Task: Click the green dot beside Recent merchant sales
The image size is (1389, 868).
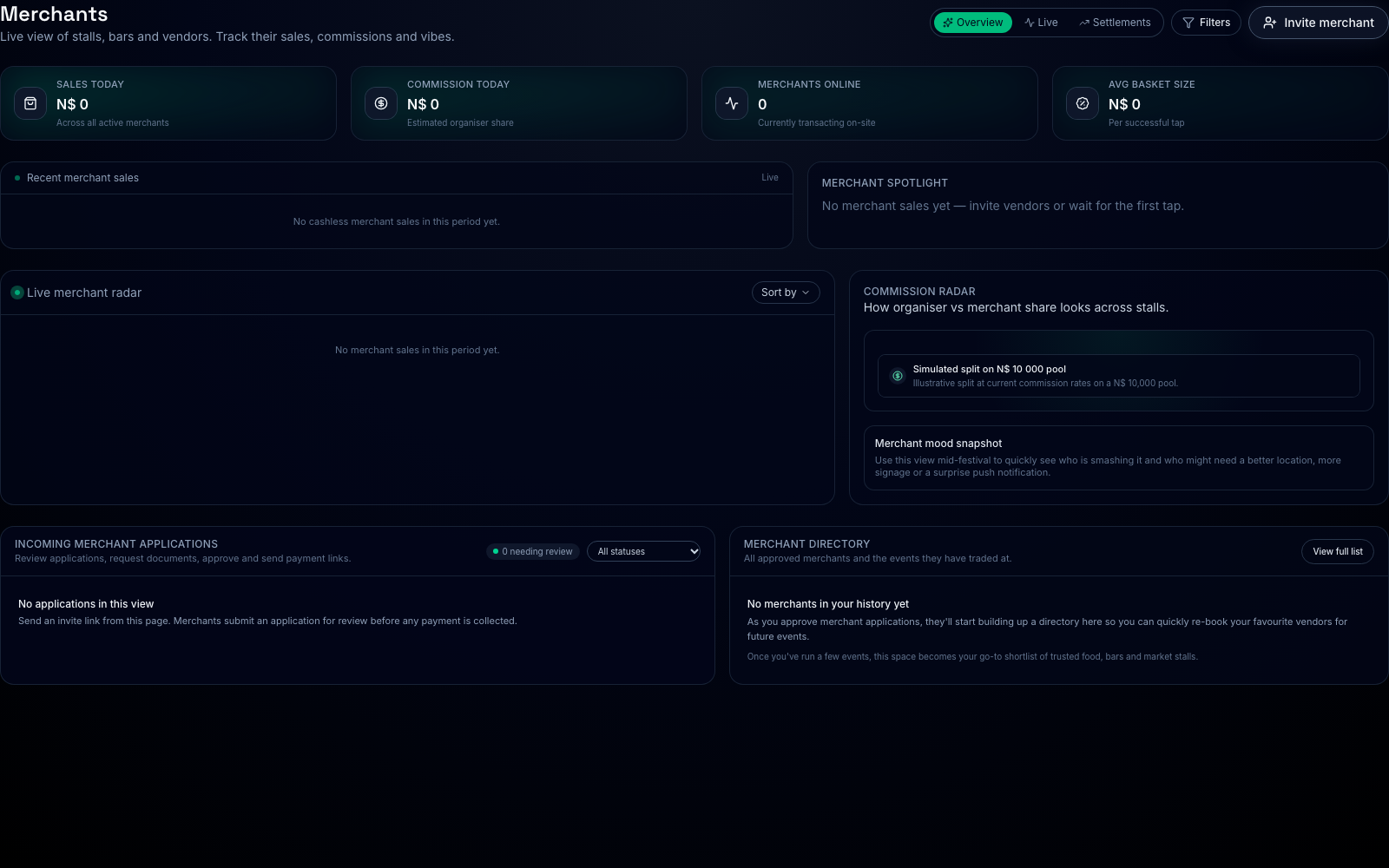Action: [x=17, y=178]
